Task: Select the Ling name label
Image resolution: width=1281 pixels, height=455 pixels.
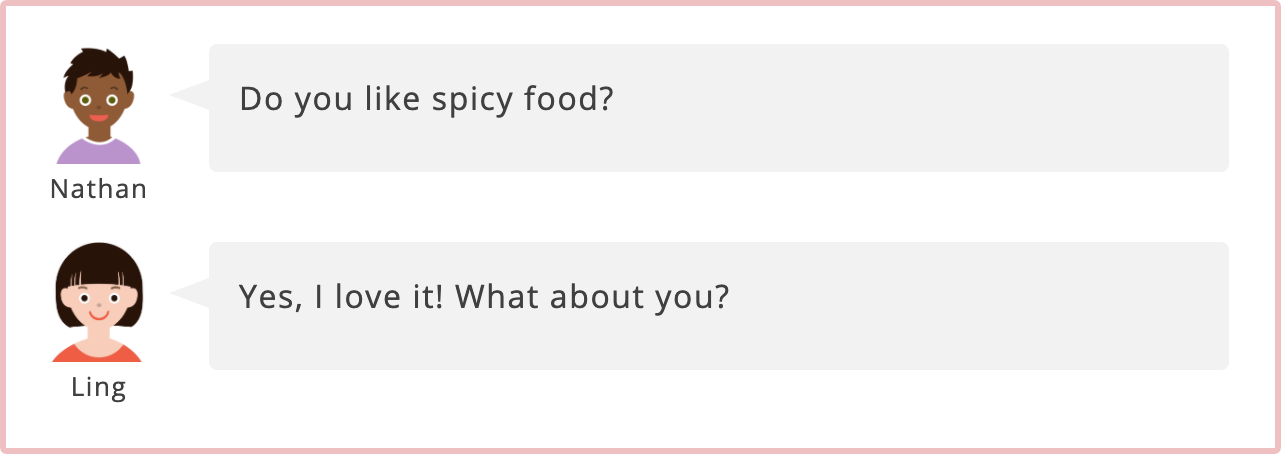Action: pyautogui.click(x=98, y=387)
